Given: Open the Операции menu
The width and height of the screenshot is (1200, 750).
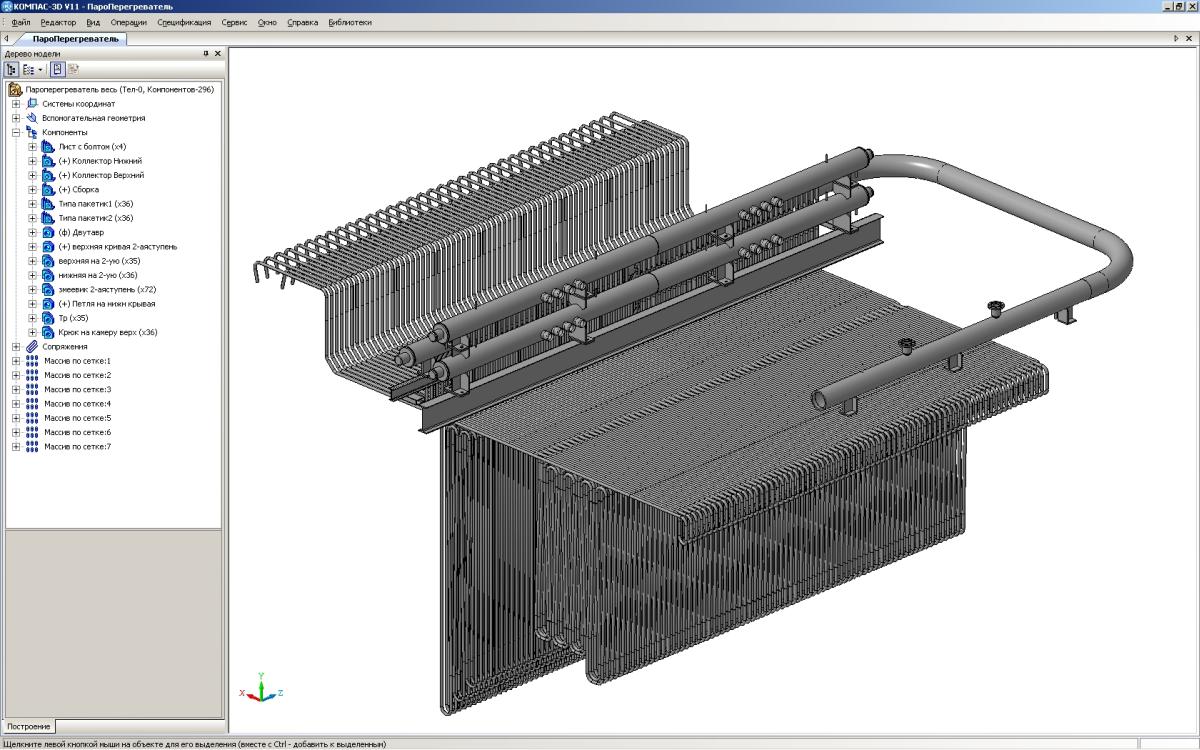Looking at the screenshot, I should coord(129,22).
